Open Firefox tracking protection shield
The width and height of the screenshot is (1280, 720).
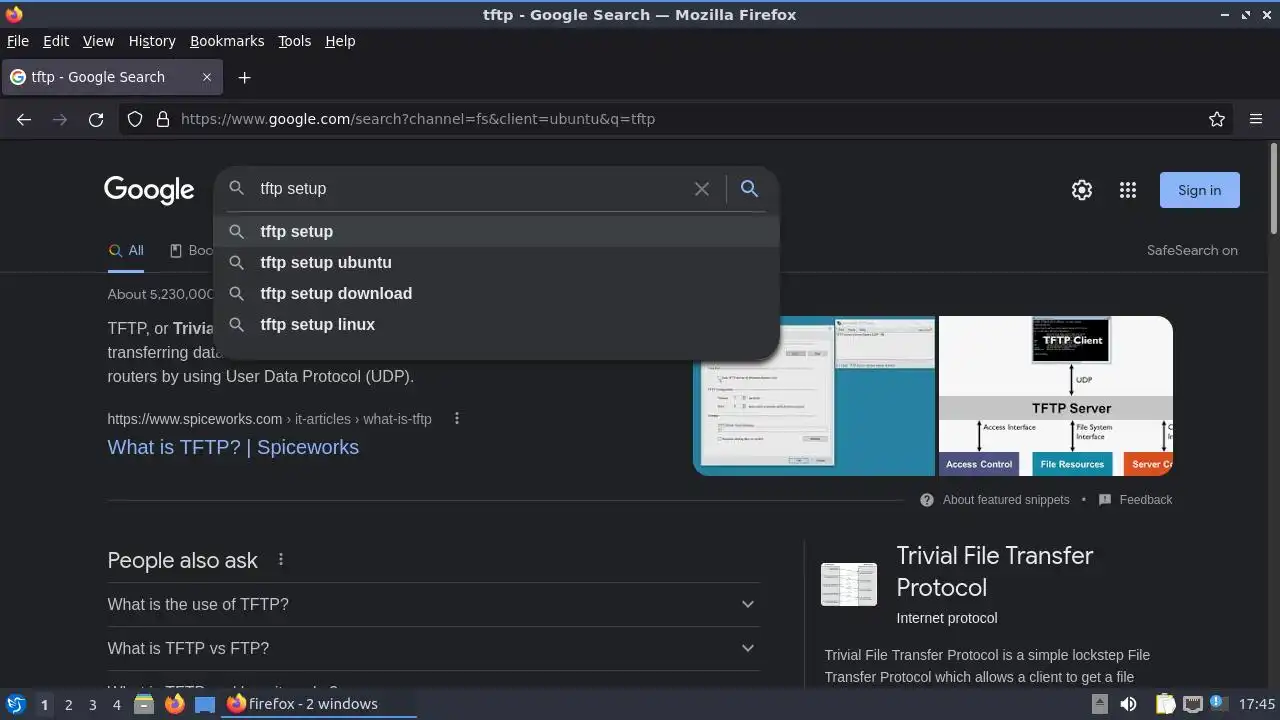(135, 119)
